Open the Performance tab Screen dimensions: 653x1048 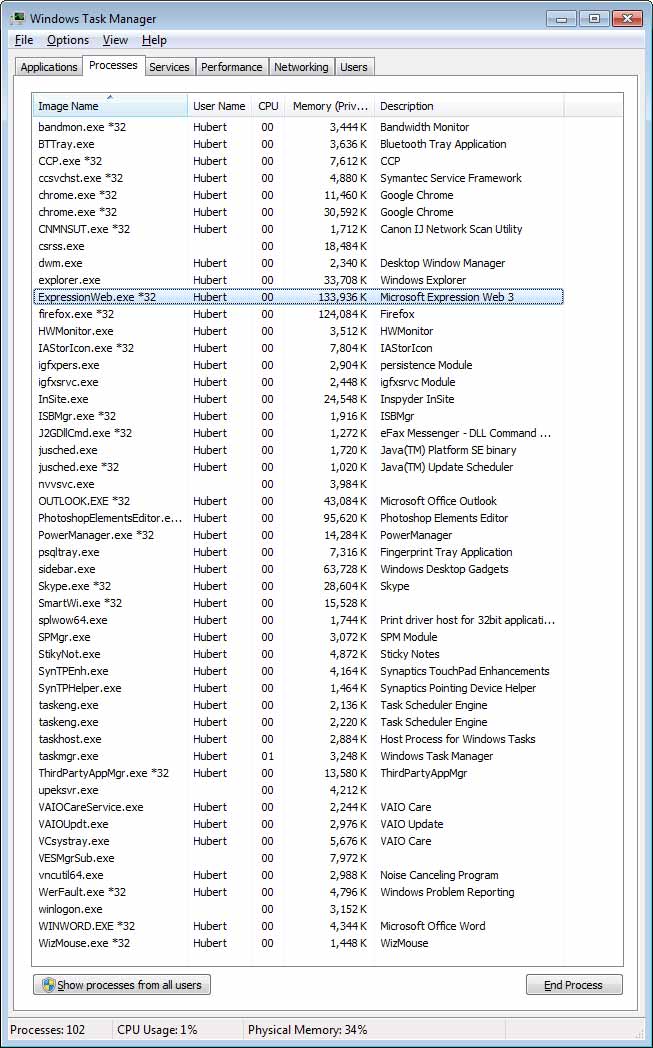pos(231,67)
